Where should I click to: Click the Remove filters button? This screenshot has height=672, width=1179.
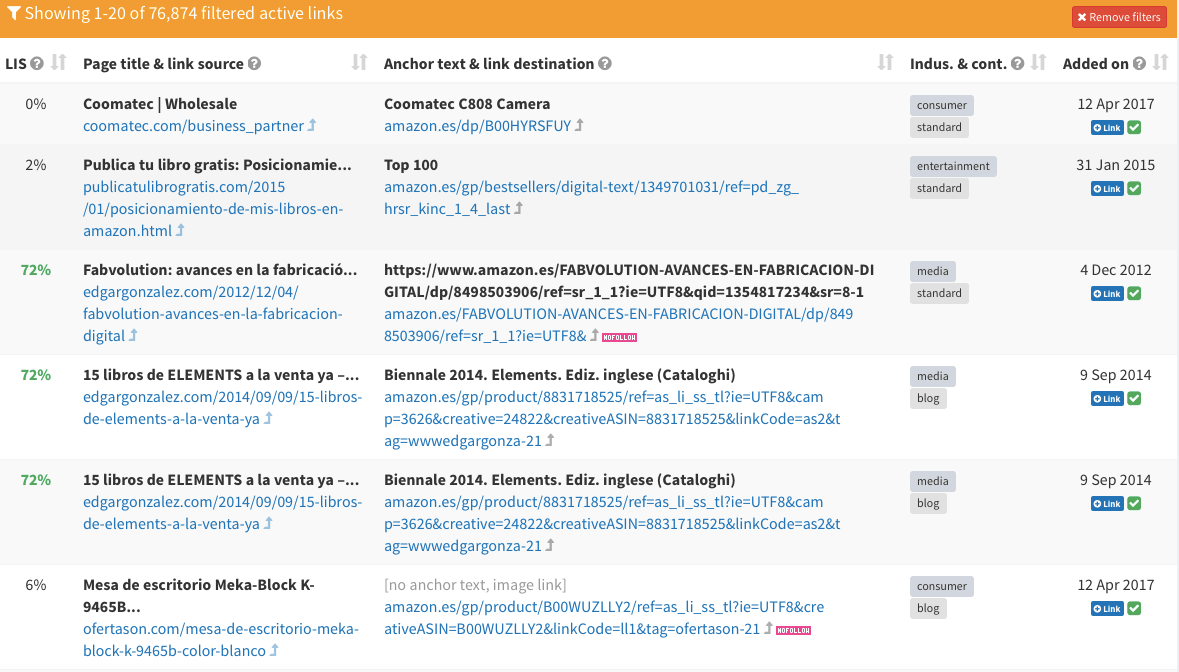tap(1119, 17)
